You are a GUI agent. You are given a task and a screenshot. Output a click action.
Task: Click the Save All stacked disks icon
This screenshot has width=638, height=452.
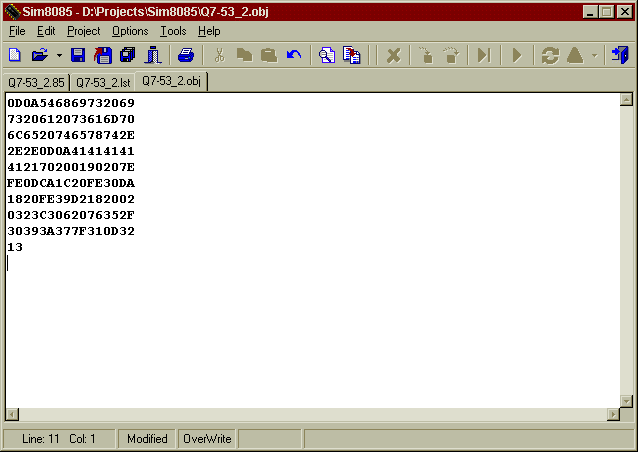click(127, 55)
